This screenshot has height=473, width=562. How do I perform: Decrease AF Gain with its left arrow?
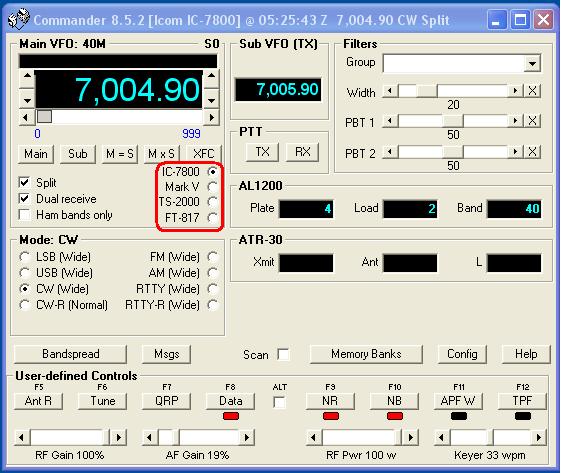[150, 438]
